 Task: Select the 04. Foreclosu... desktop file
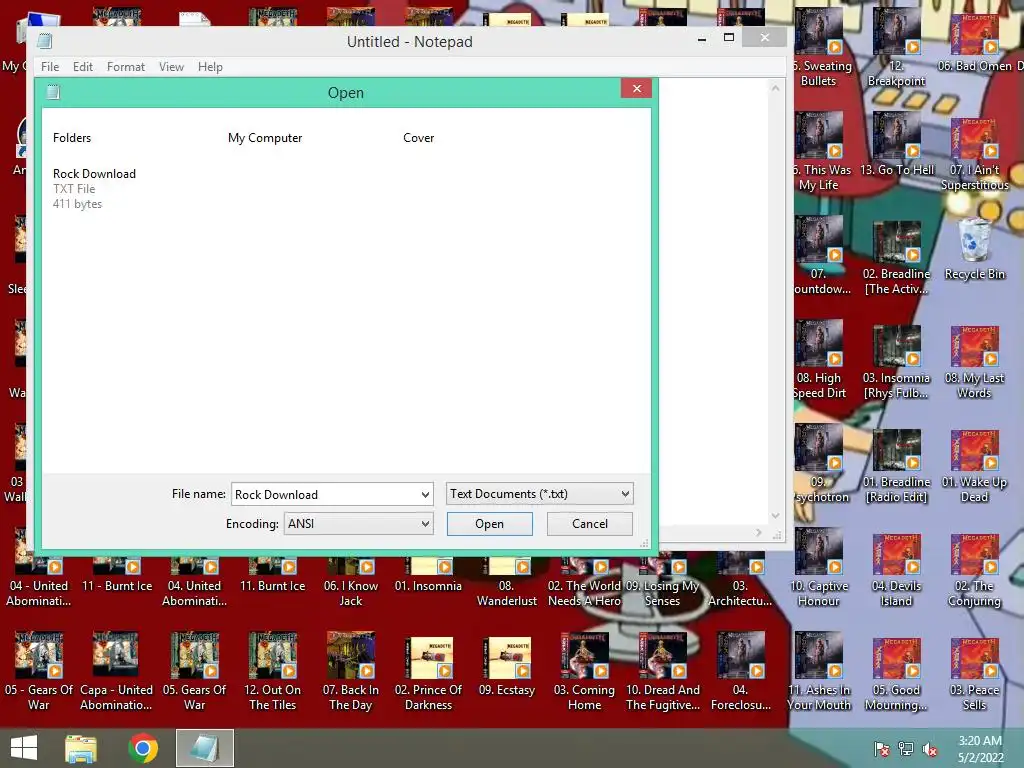(741, 673)
